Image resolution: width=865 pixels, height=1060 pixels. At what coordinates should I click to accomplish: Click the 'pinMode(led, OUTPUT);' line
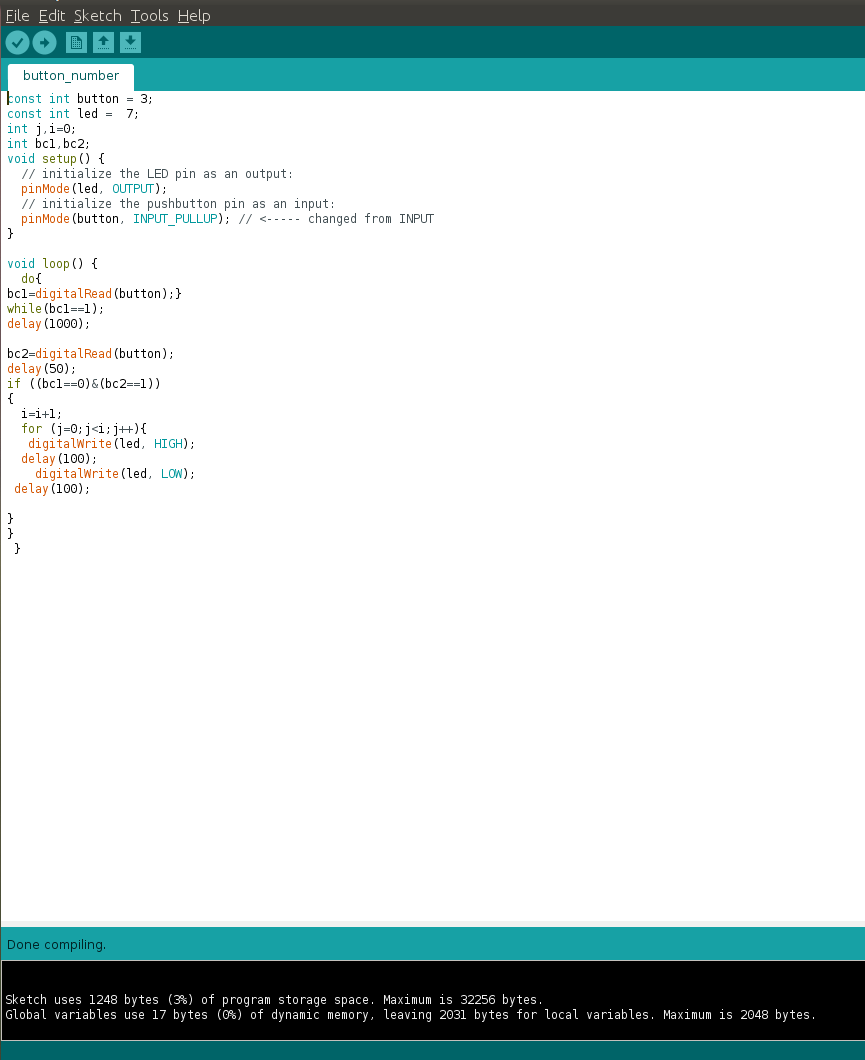pos(94,189)
